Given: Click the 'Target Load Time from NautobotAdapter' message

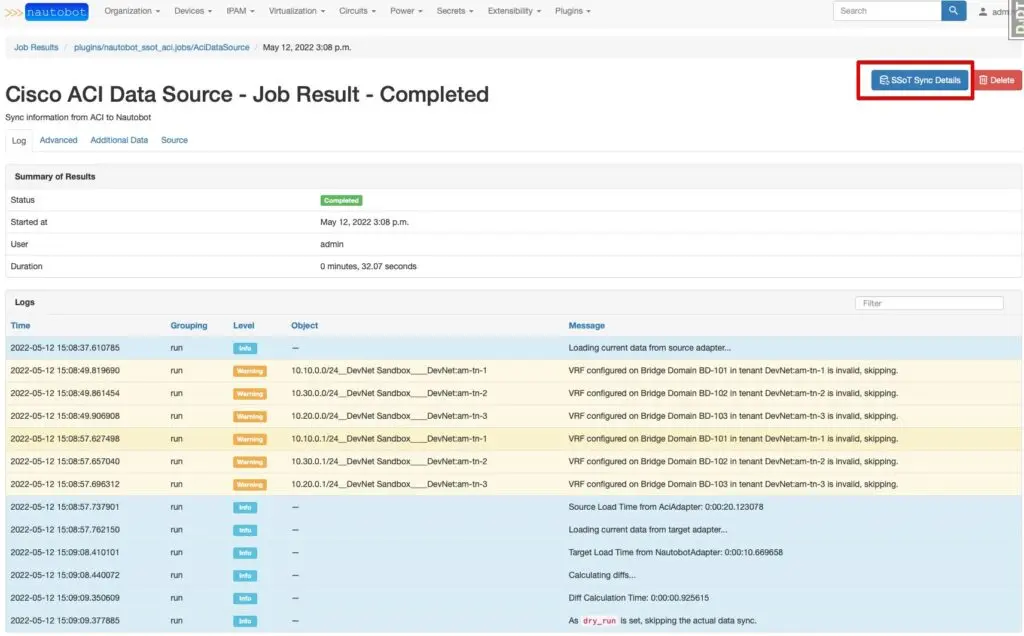Looking at the screenshot, I should click(675, 552).
